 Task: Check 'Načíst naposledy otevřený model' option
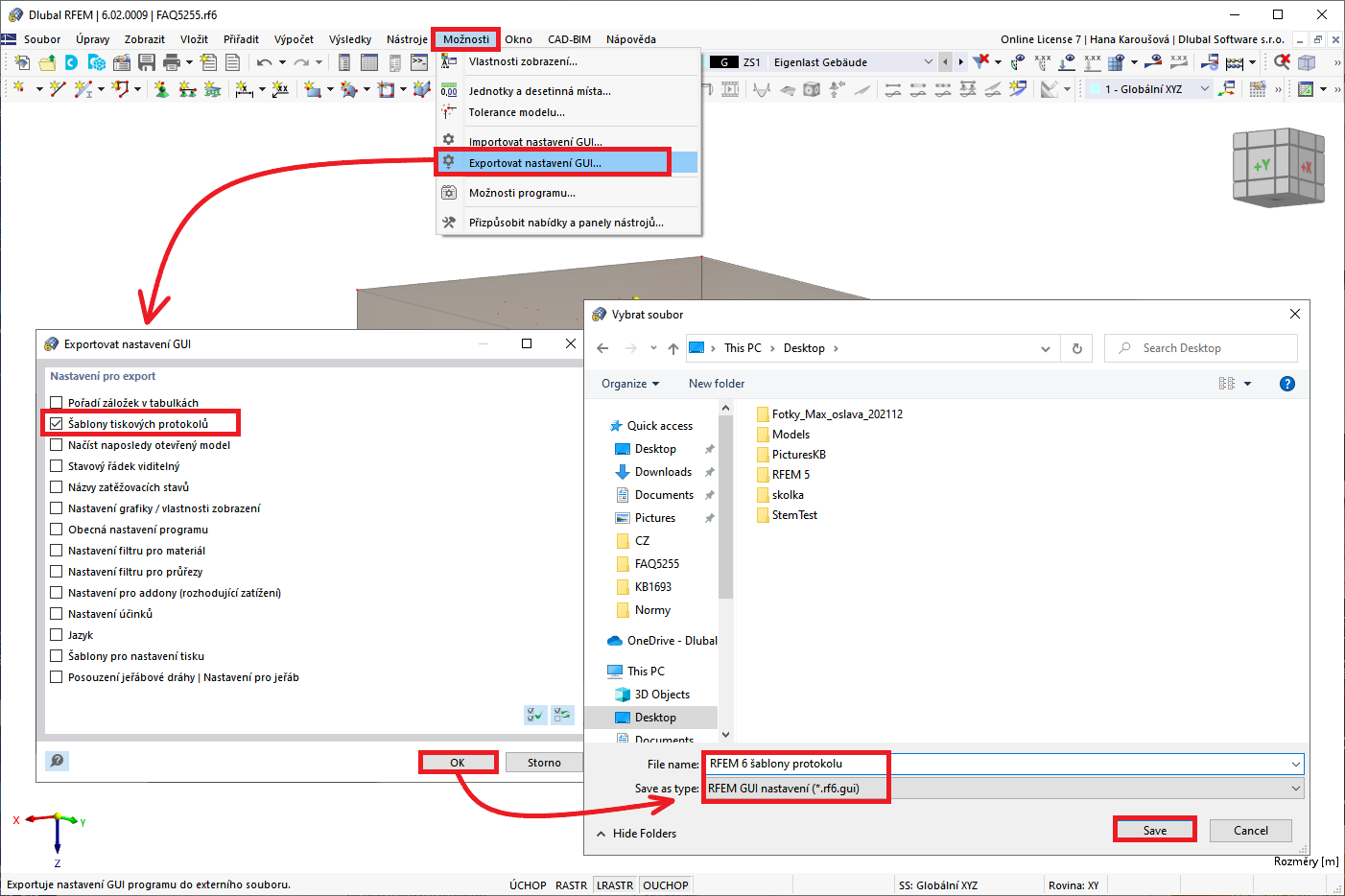pos(57,445)
